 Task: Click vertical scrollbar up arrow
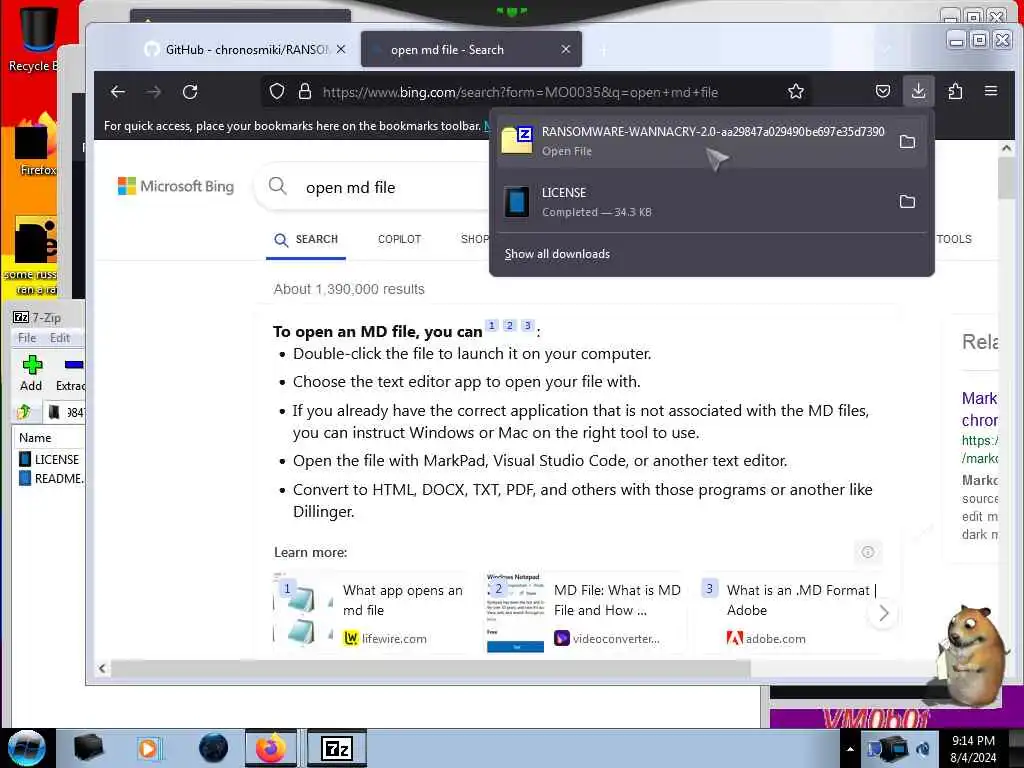coord(1006,148)
